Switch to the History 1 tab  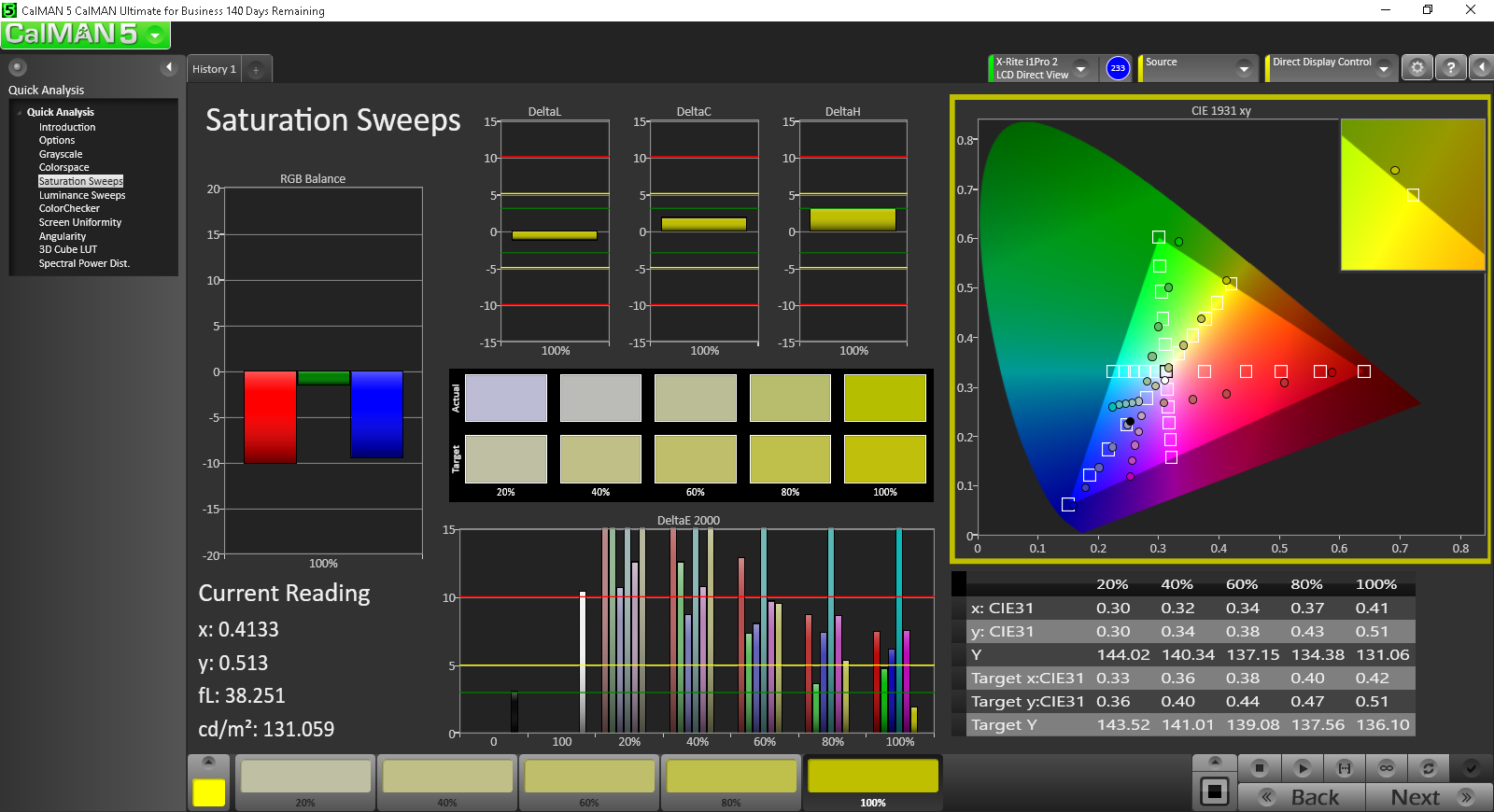(x=214, y=69)
